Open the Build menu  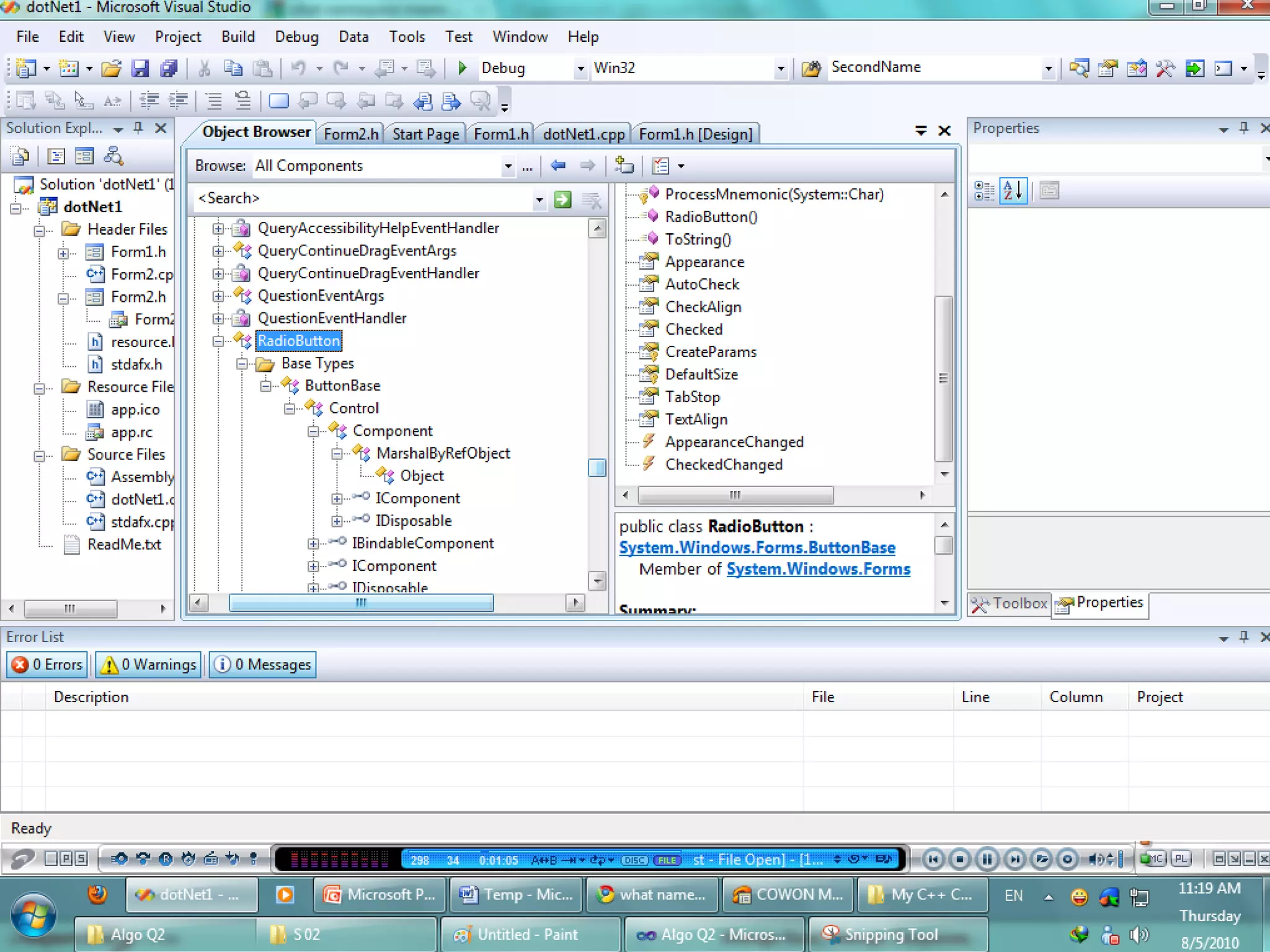click(x=238, y=37)
